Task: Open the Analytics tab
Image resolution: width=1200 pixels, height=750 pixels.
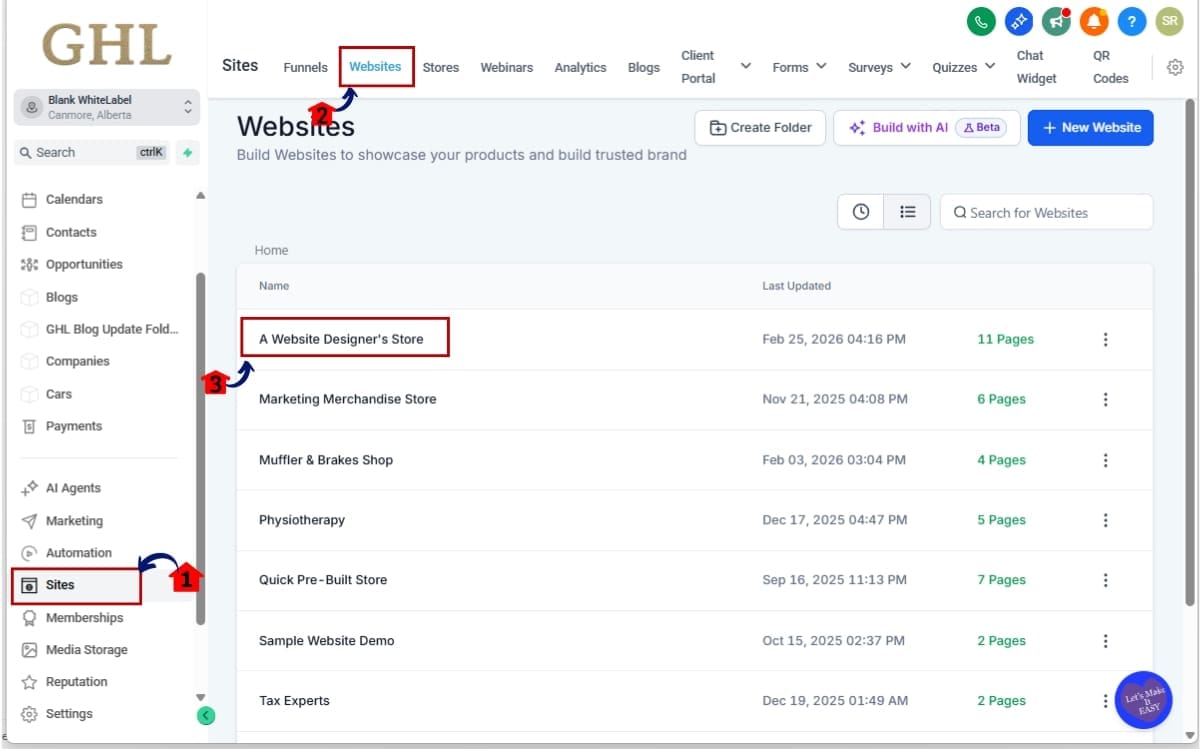Action: point(580,67)
